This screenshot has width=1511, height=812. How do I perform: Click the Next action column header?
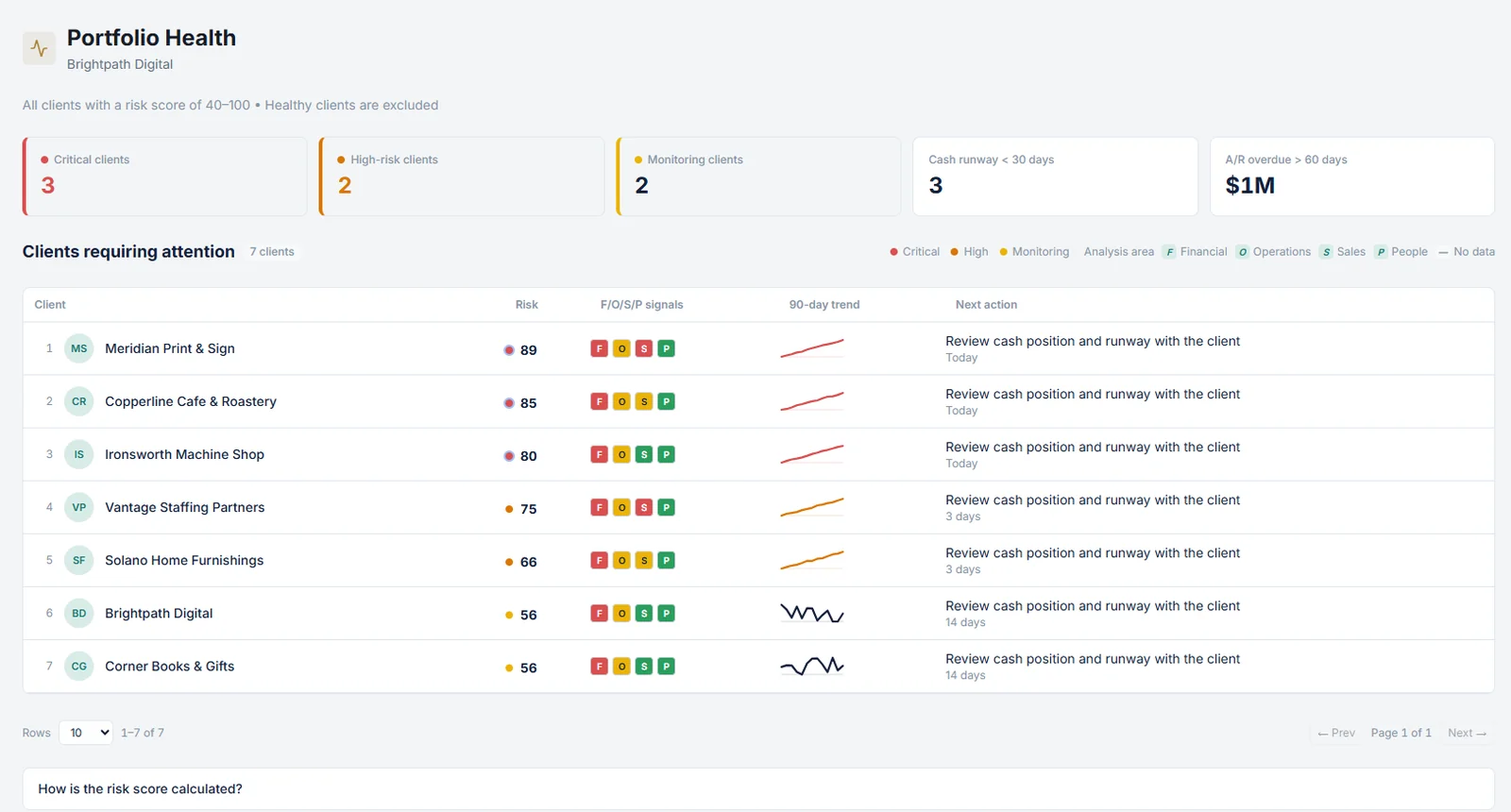pos(986,305)
